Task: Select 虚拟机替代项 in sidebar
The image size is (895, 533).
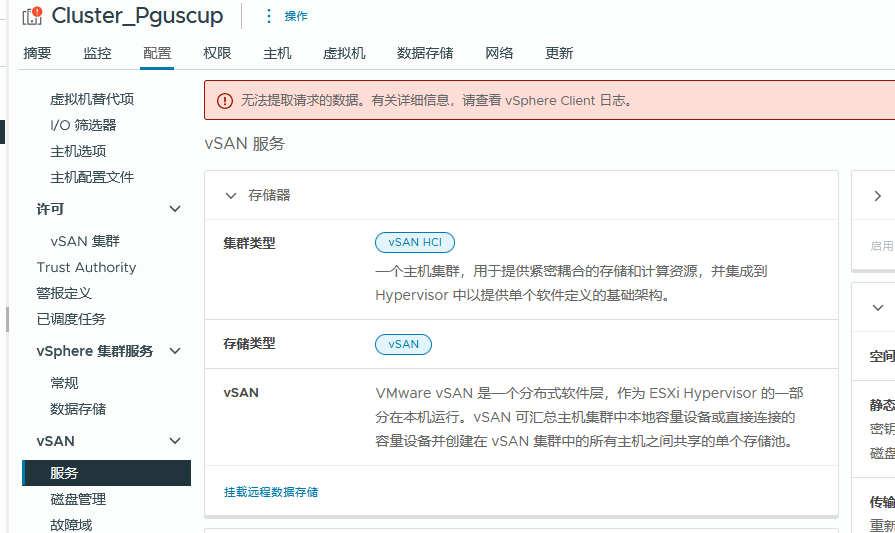Action: click(x=92, y=99)
